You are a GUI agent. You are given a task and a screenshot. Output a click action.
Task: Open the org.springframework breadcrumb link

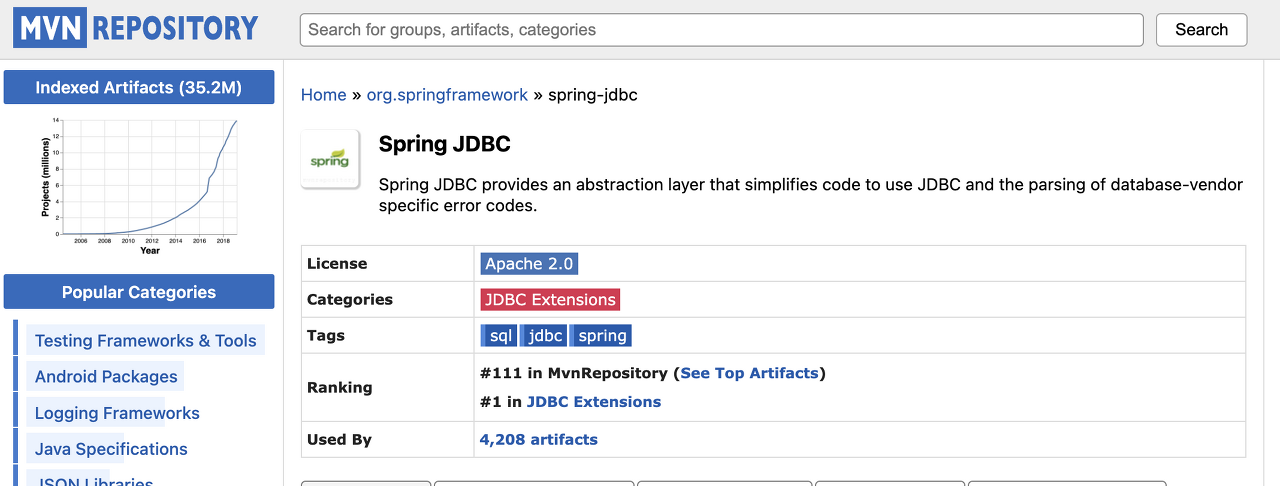447,95
